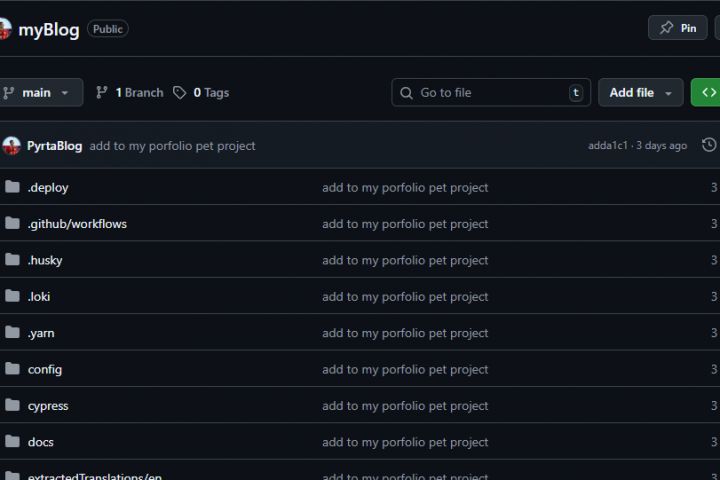
Task: Click the folder icon beside .husky
Action: 12,260
